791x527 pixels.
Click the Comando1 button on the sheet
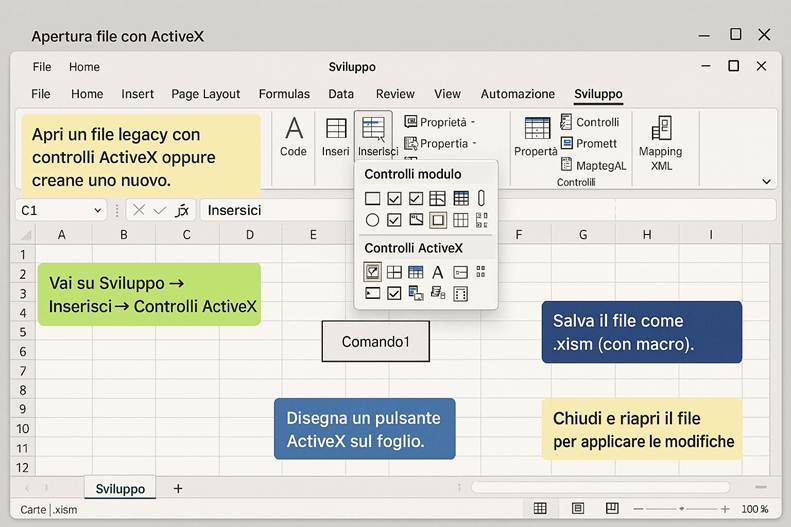pyautogui.click(x=375, y=341)
